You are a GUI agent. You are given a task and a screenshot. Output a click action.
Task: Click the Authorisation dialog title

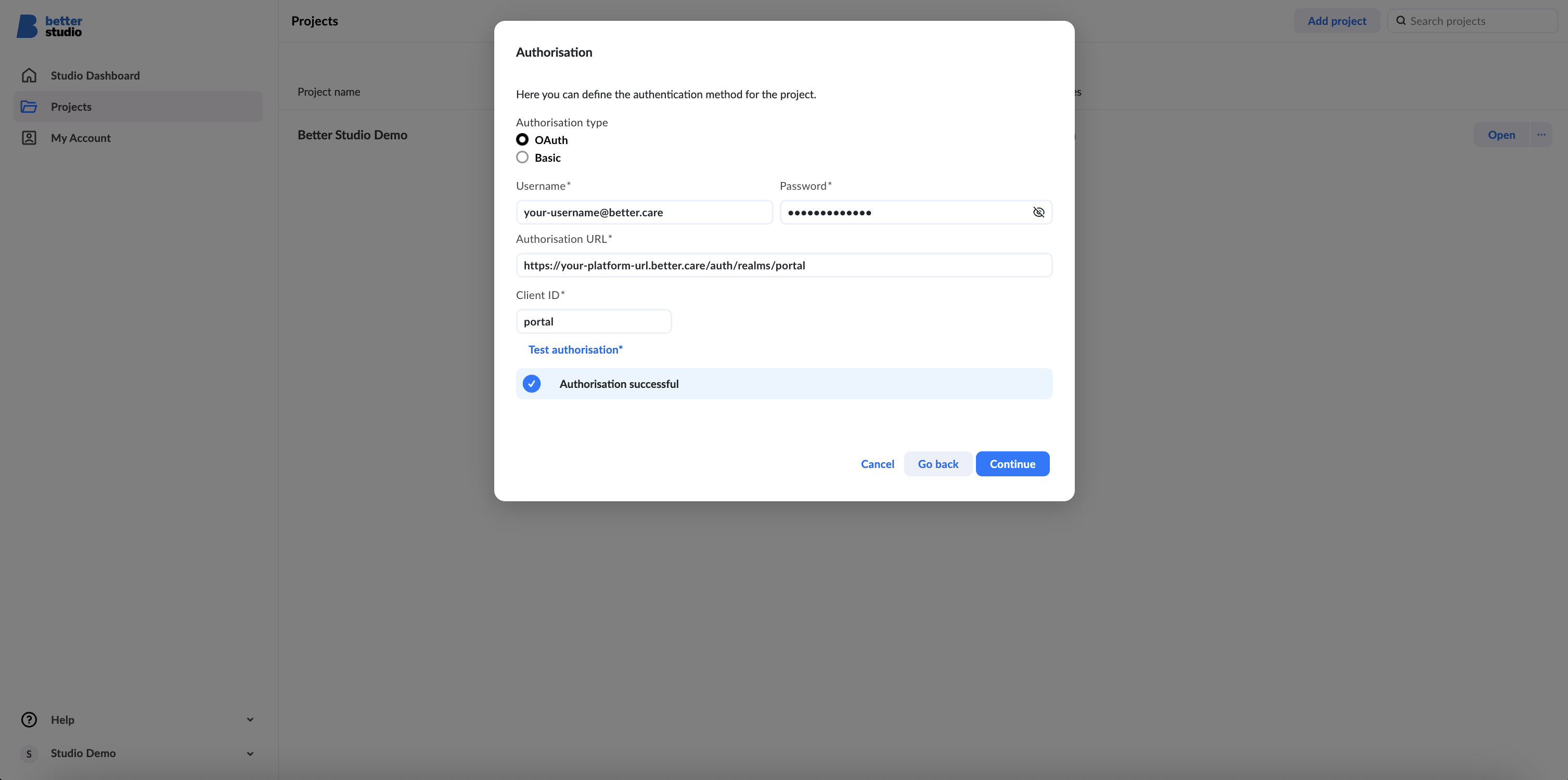[554, 53]
